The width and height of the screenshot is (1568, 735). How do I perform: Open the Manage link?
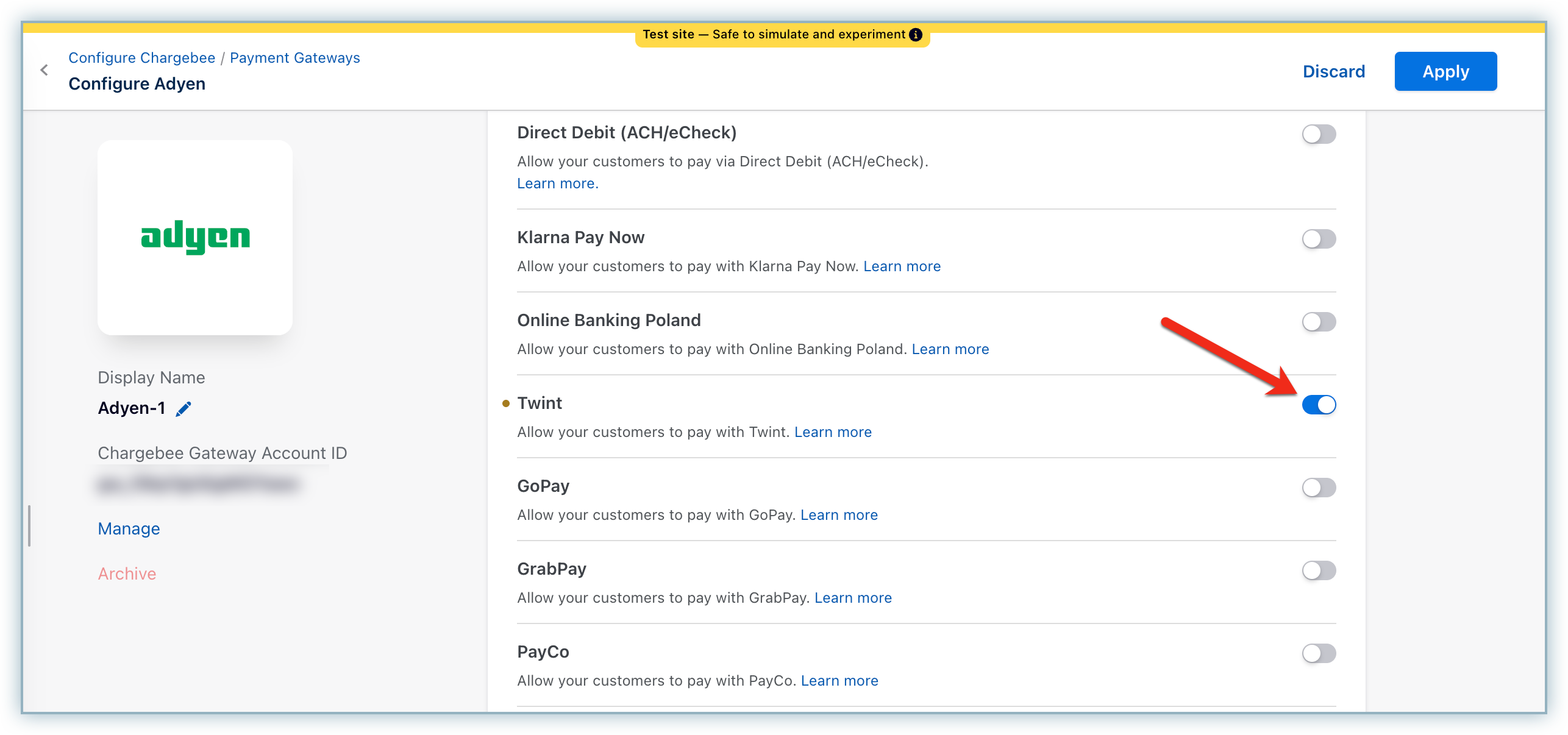click(129, 528)
